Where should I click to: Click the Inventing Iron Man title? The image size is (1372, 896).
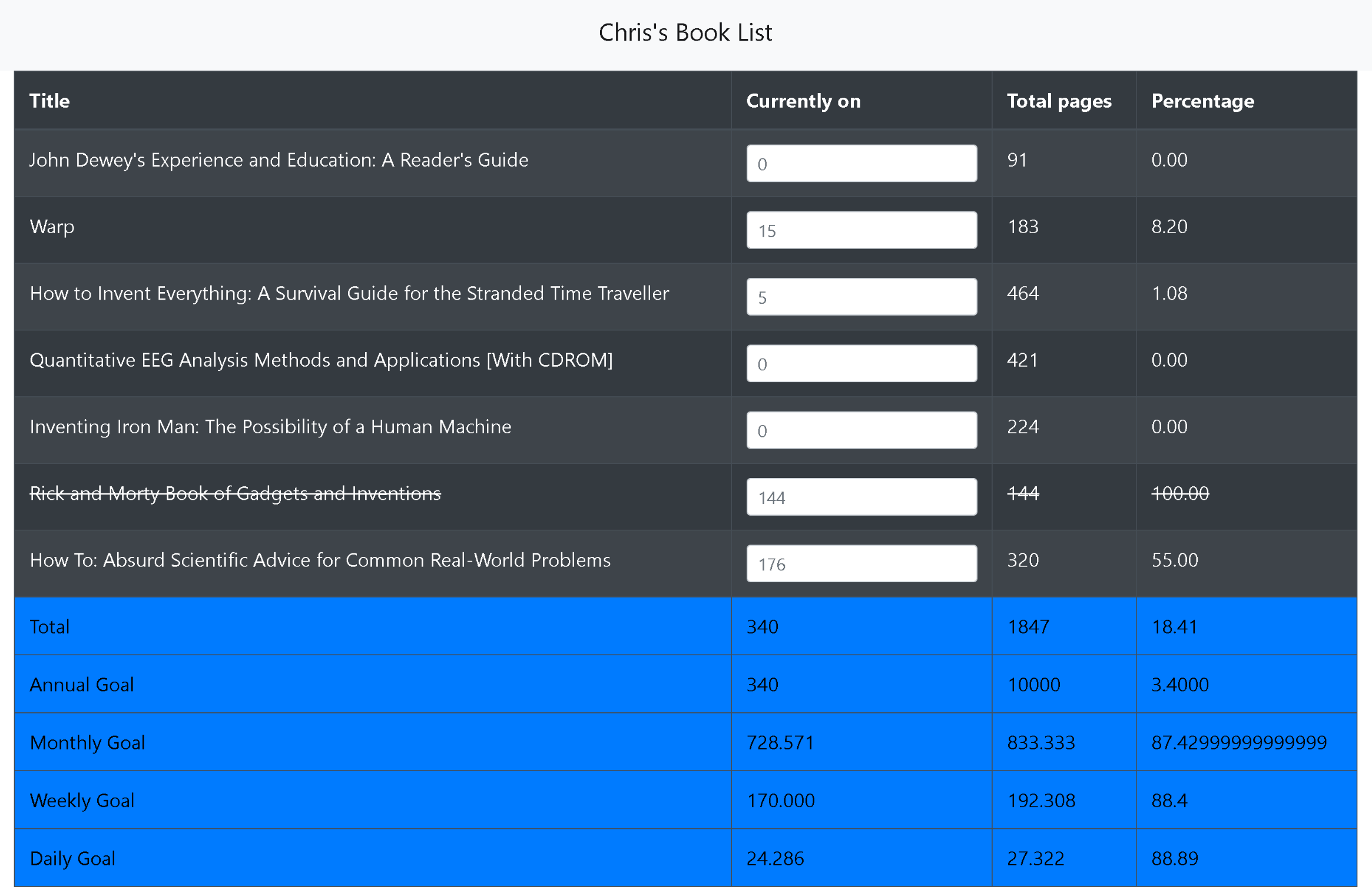pyautogui.click(x=270, y=427)
